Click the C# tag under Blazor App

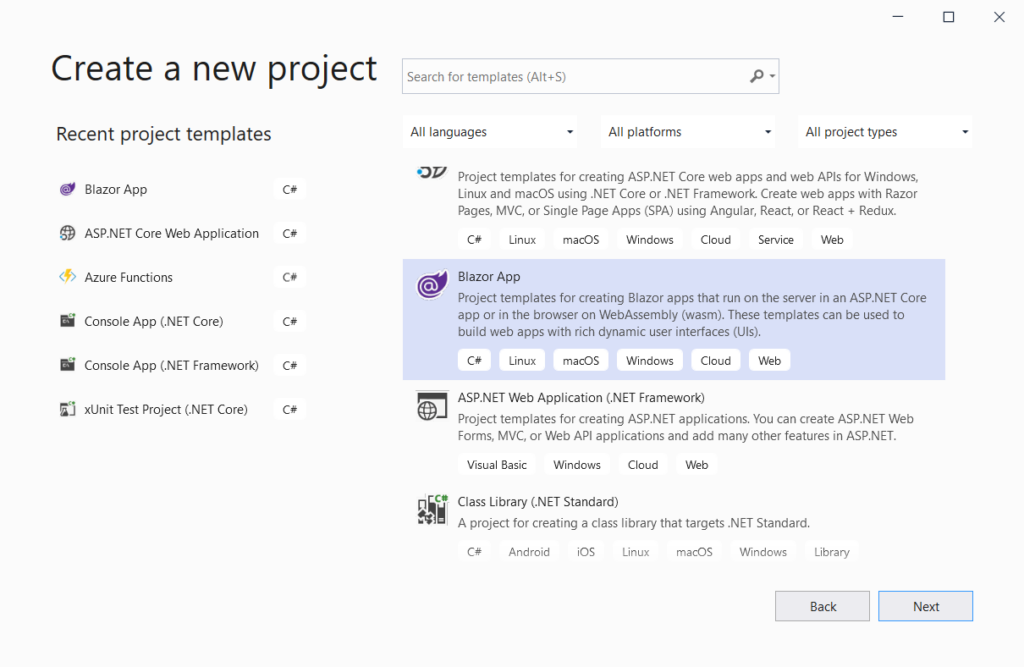474,359
